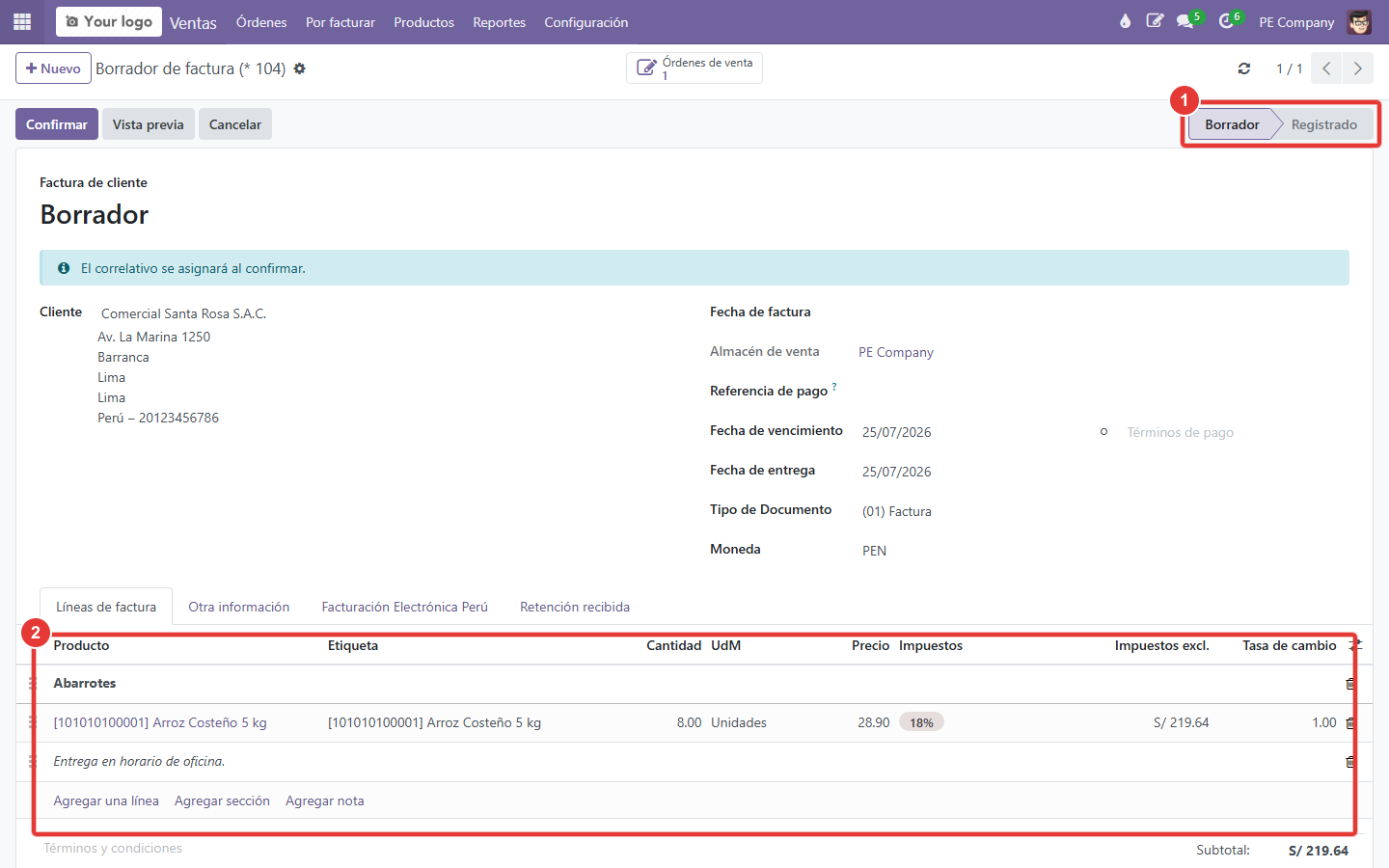Screen dimensions: 1389x868
Task: Click the Cantidad column header
Action: coord(673,645)
